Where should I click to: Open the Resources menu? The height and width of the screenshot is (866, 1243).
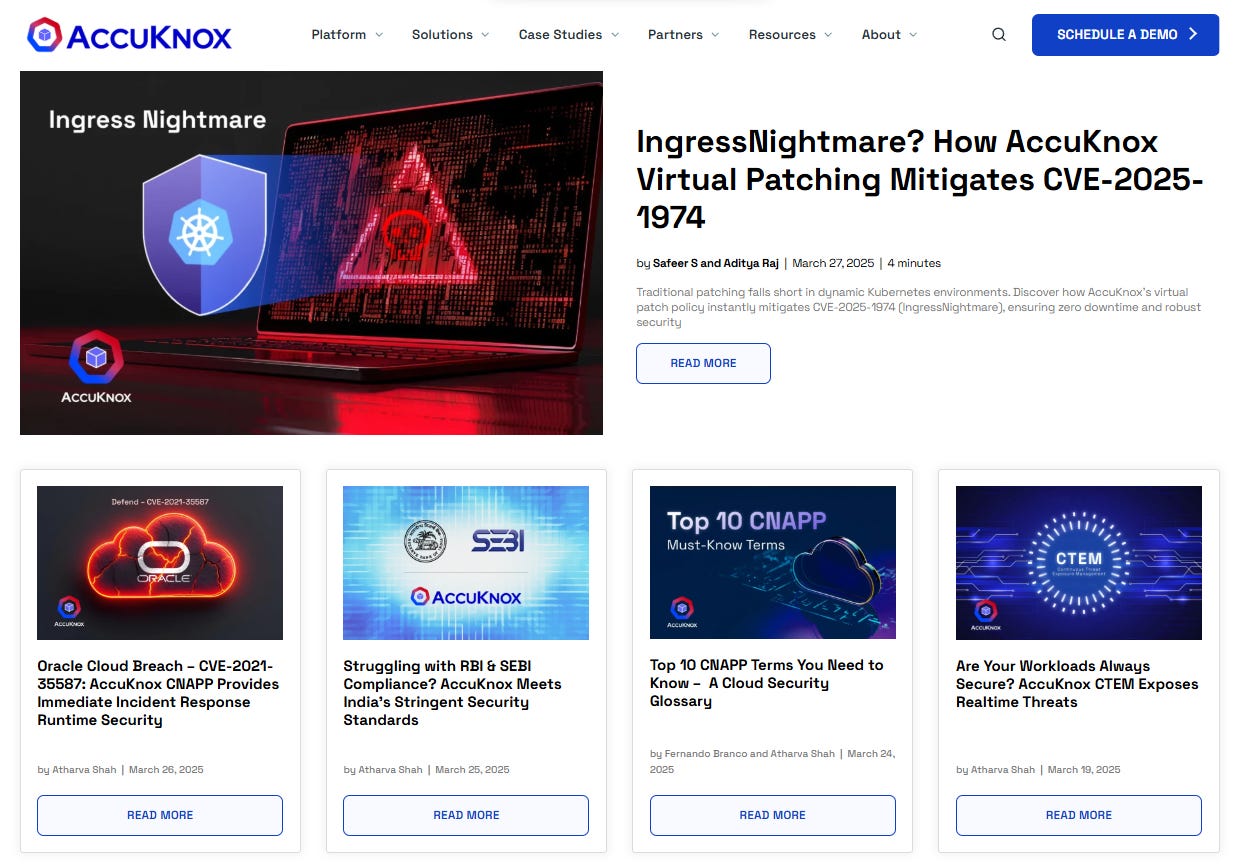(791, 35)
